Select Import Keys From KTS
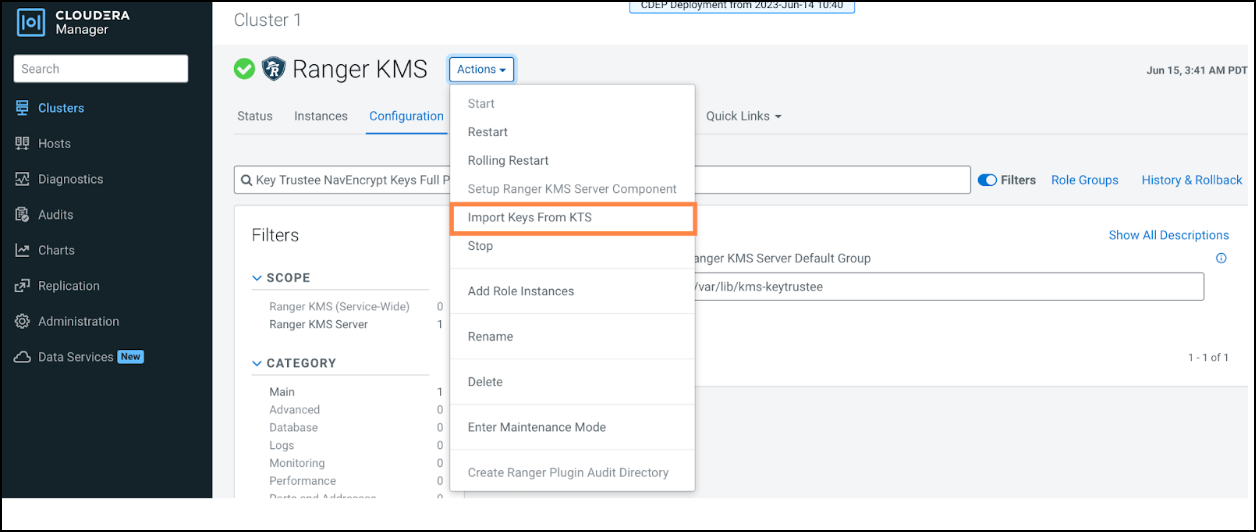Screen dimensions: 1256x532 (530, 217)
